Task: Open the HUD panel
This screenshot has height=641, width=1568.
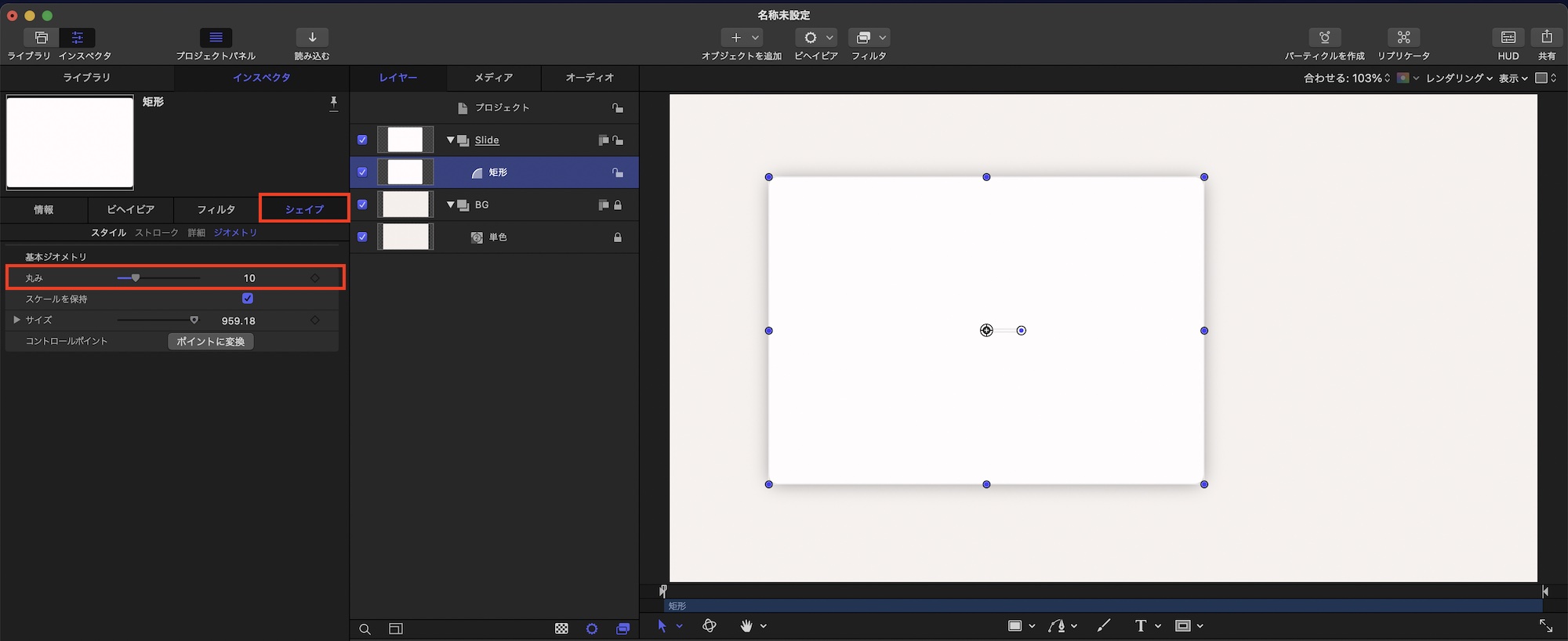Action: [x=1508, y=38]
